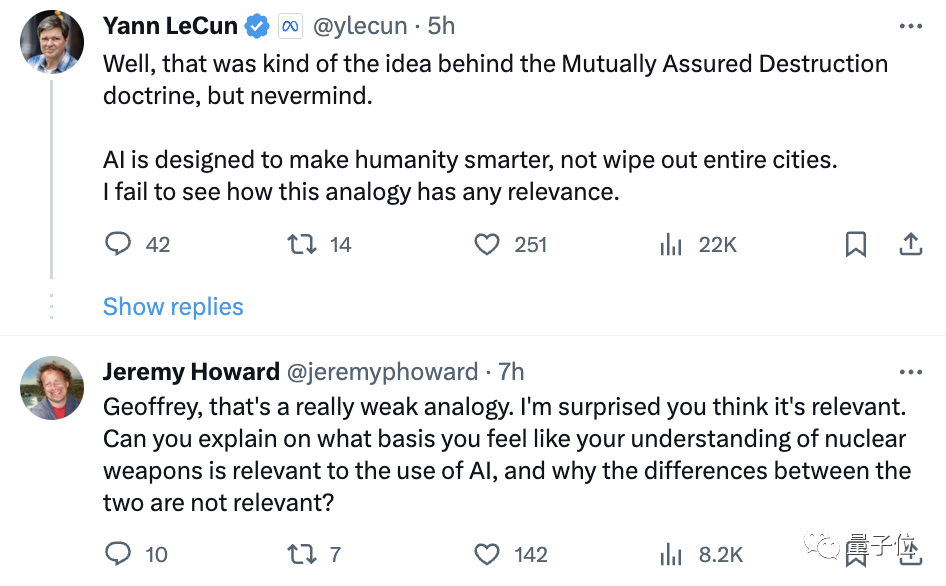This screenshot has width=946, height=586.
Task: Expand Show replies thread
Action: tap(173, 307)
